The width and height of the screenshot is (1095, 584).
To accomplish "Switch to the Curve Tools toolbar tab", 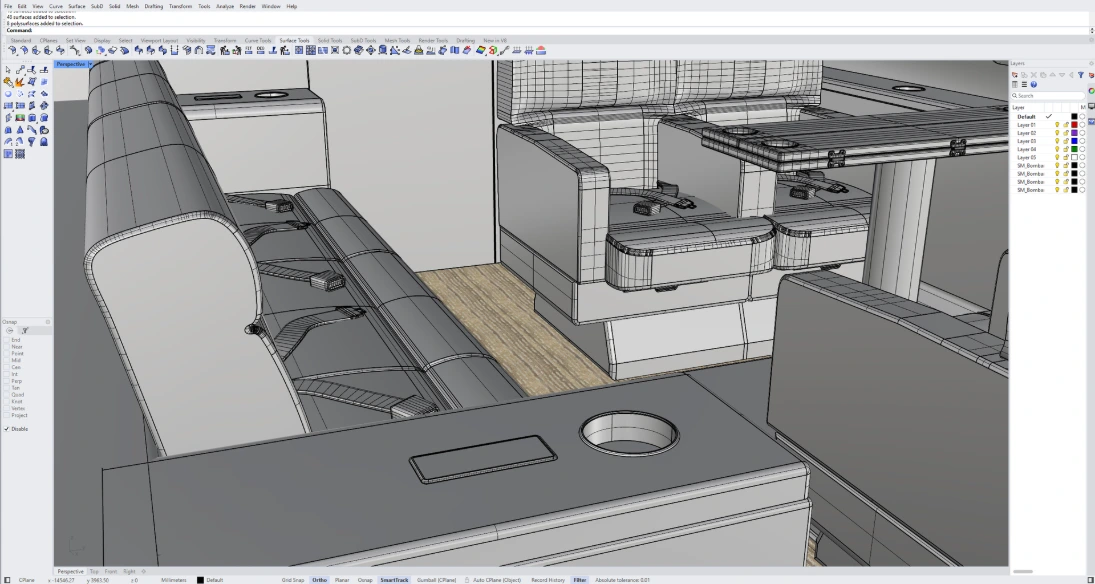I will click(x=258, y=40).
